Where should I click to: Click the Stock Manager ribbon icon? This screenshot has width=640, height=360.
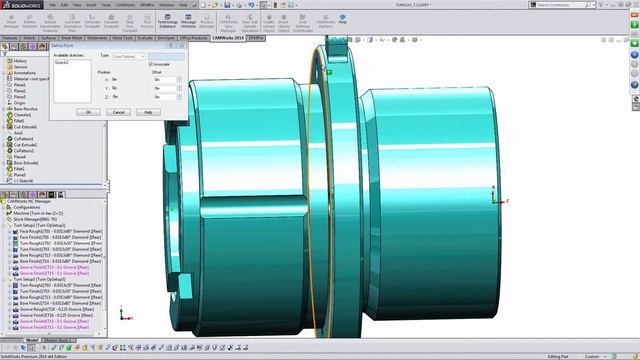point(11,22)
